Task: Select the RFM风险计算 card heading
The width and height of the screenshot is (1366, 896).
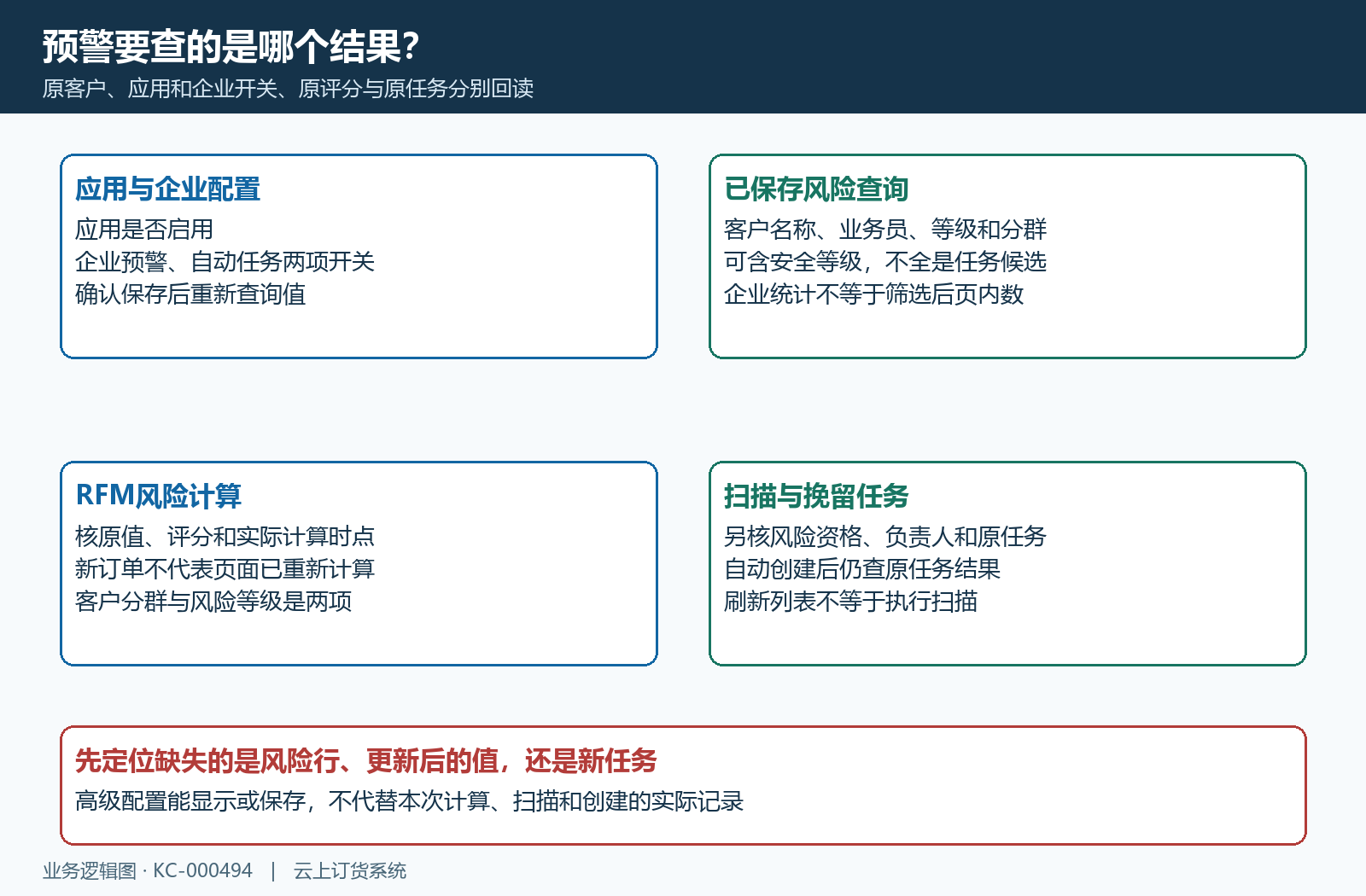Action: pyautogui.click(x=158, y=497)
